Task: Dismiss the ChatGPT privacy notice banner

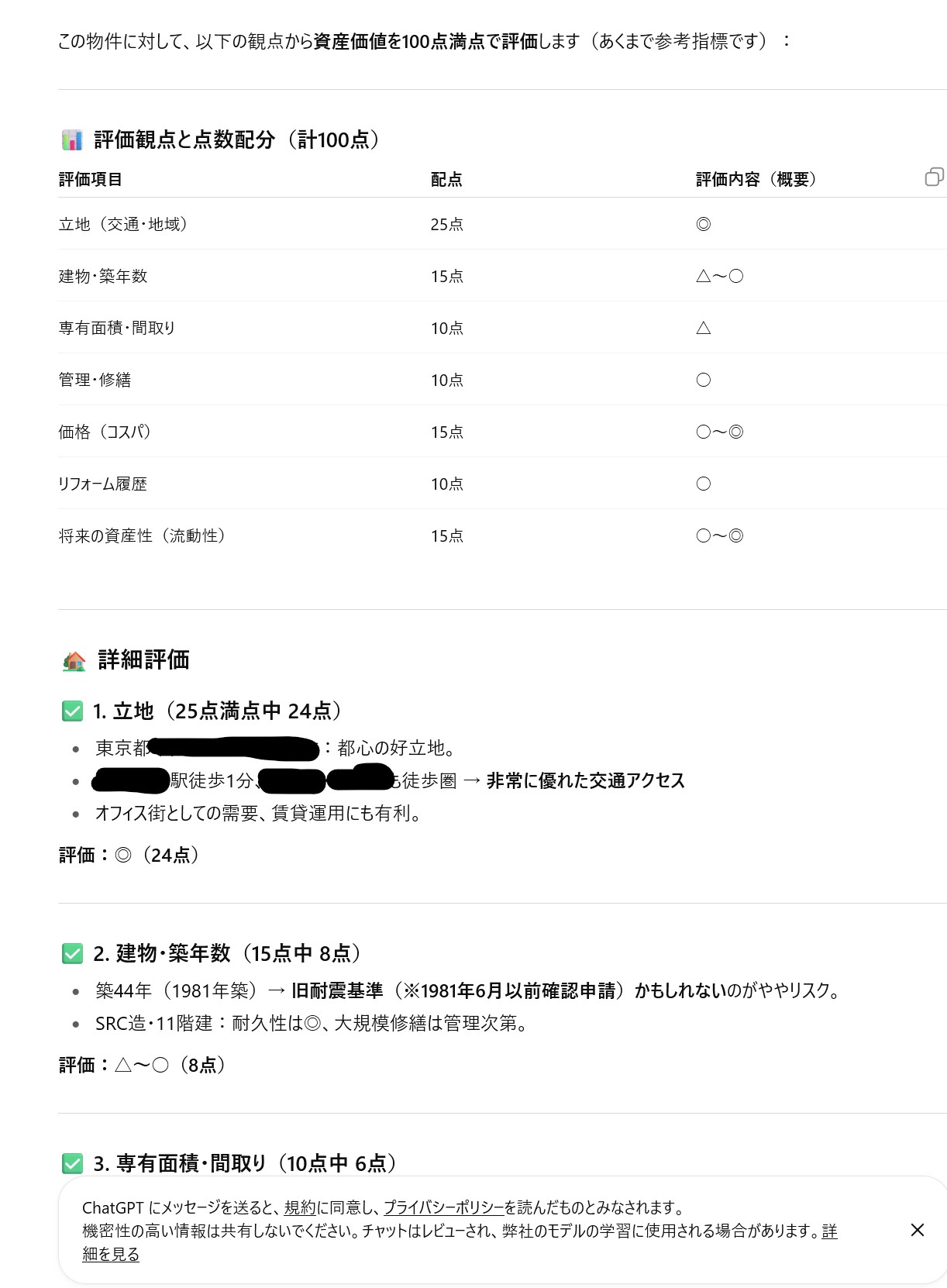Action: coord(918,1230)
